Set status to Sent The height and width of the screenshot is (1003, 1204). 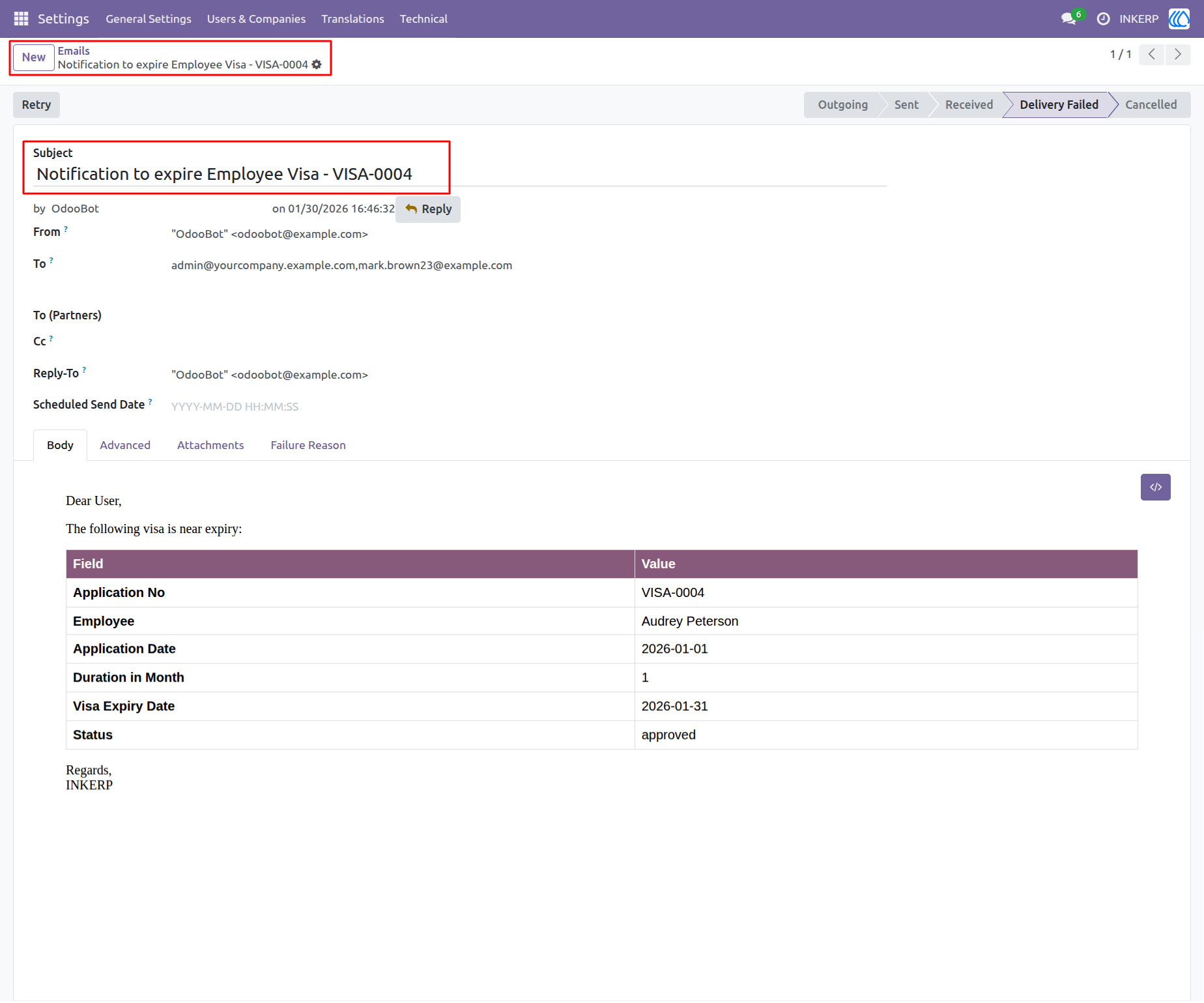click(906, 105)
